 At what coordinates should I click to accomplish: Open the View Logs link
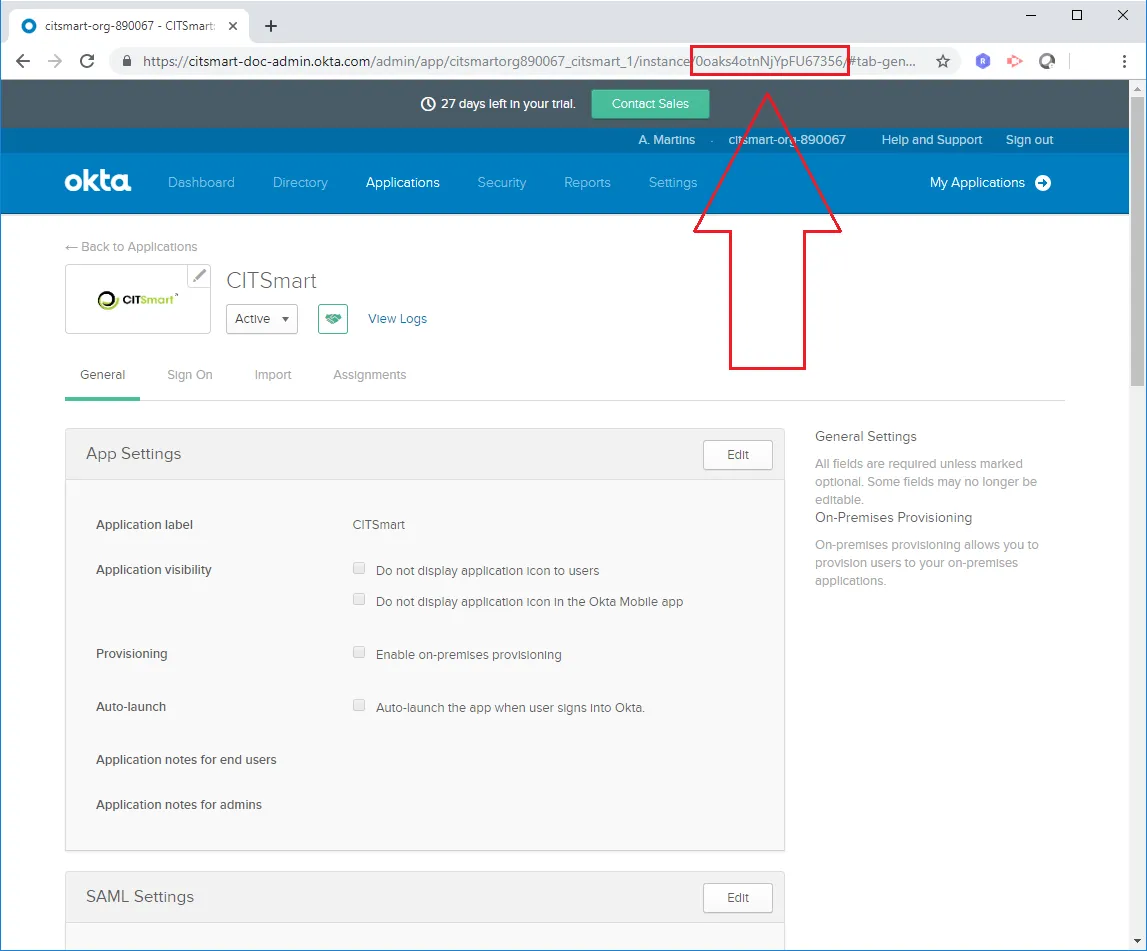[397, 319]
